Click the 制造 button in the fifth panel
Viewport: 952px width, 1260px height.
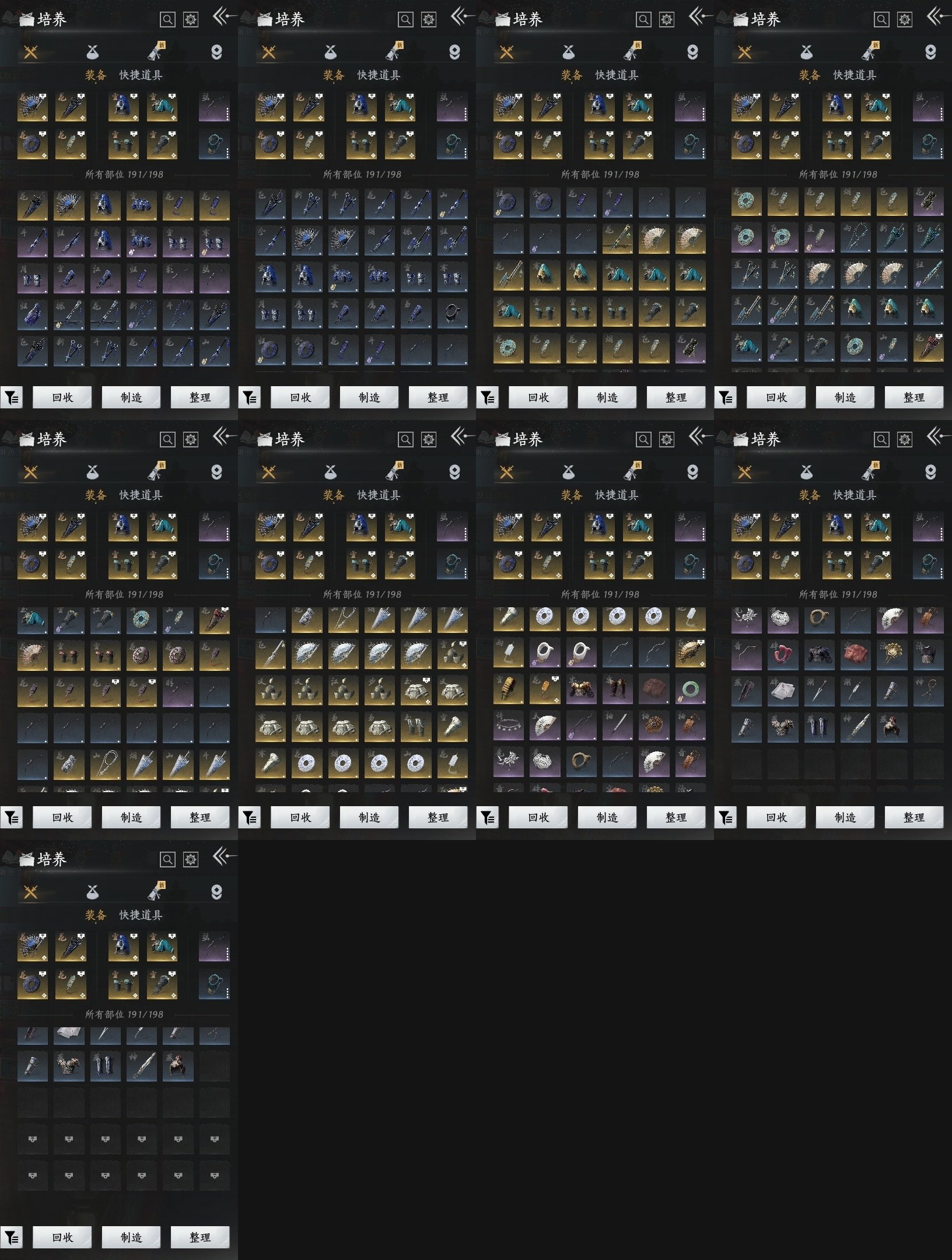pyautogui.click(x=131, y=817)
